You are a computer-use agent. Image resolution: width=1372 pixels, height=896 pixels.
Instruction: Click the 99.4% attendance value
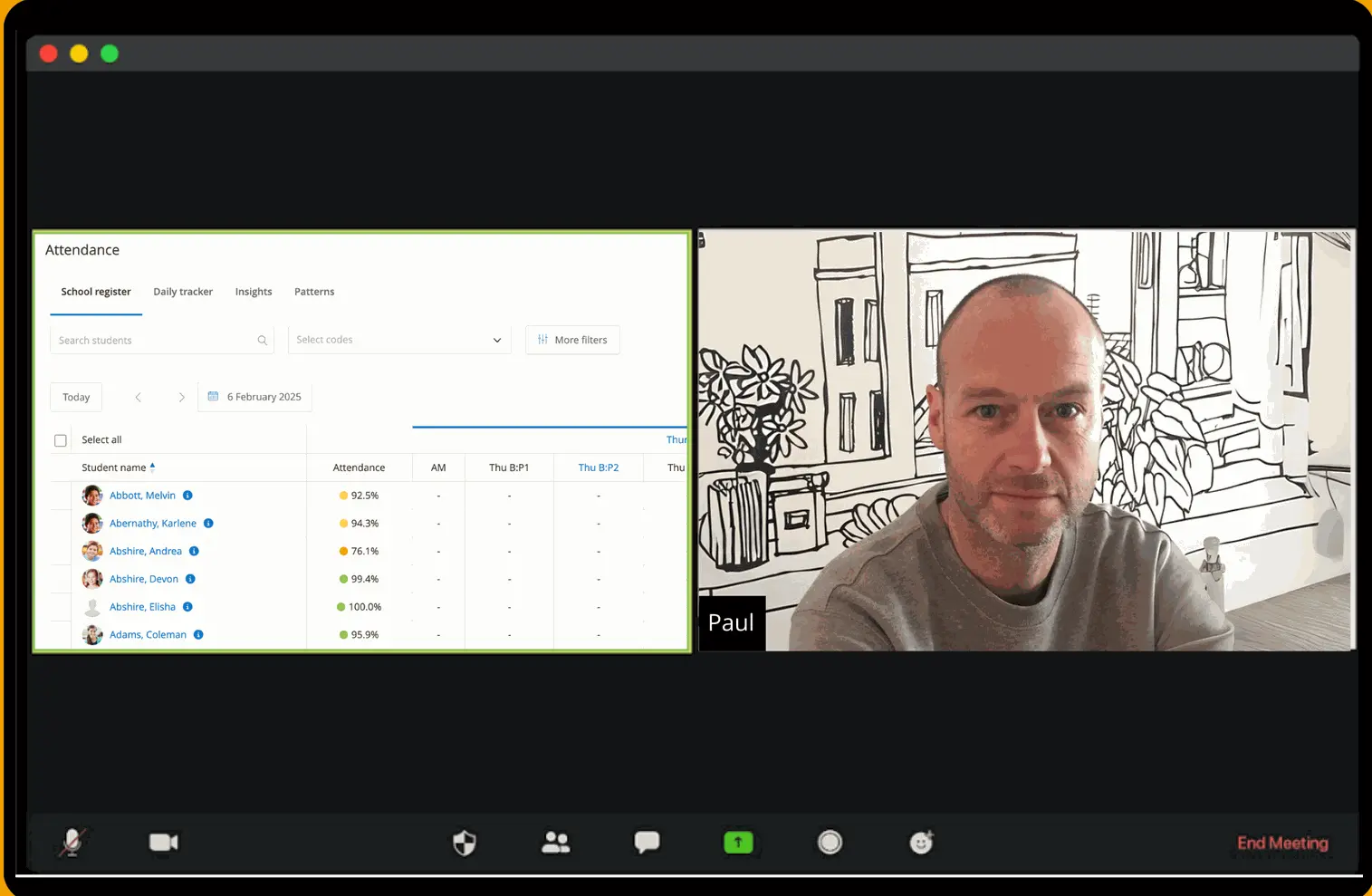click(x=365, y=579)
